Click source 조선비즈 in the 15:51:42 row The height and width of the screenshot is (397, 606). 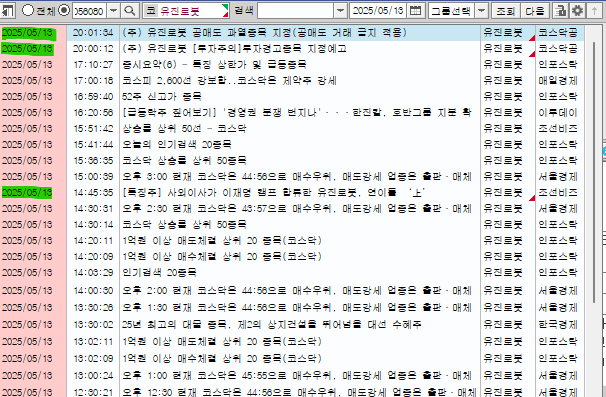pos(558,129)
